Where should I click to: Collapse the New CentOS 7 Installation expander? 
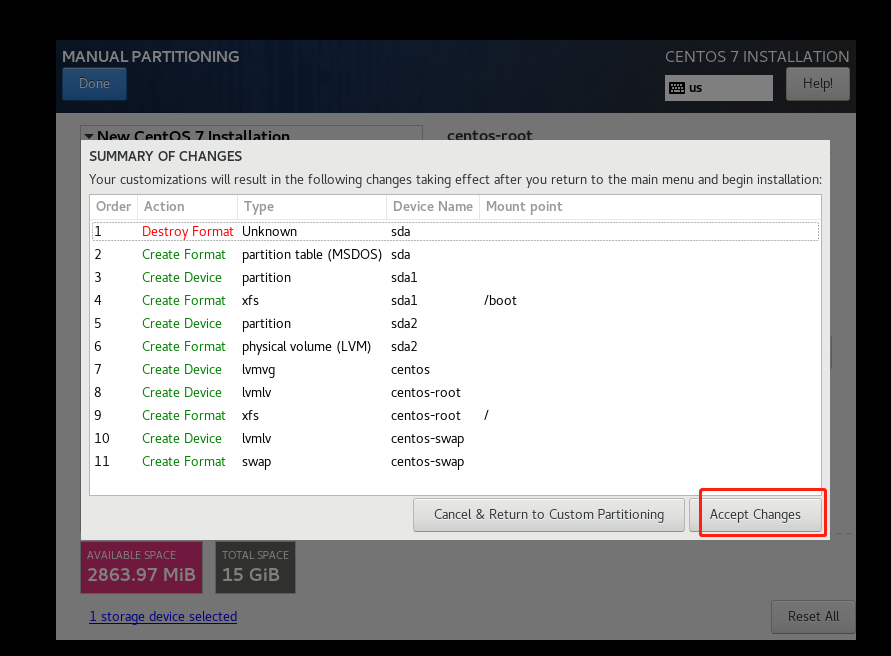tap(89, 136)
